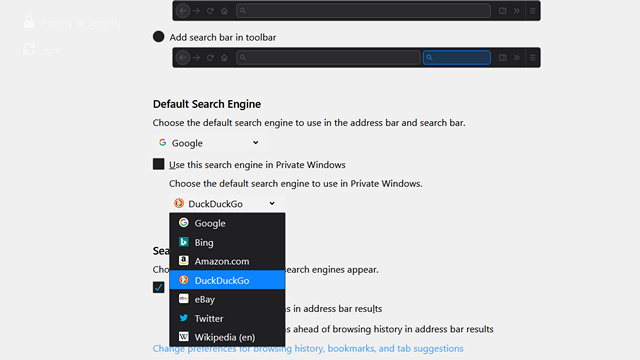Click back arrow in upper toolbar preview
This screenshot has height=360, width=640.
183,11
